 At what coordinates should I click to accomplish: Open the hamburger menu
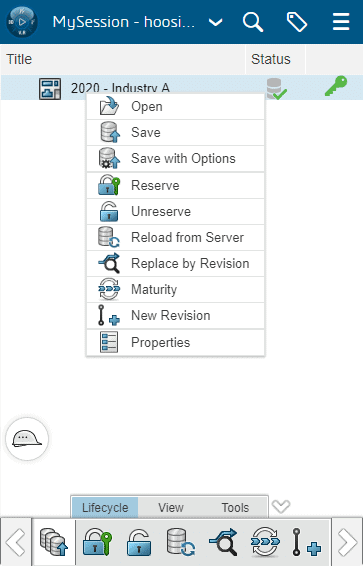click(x=341, y=22)
